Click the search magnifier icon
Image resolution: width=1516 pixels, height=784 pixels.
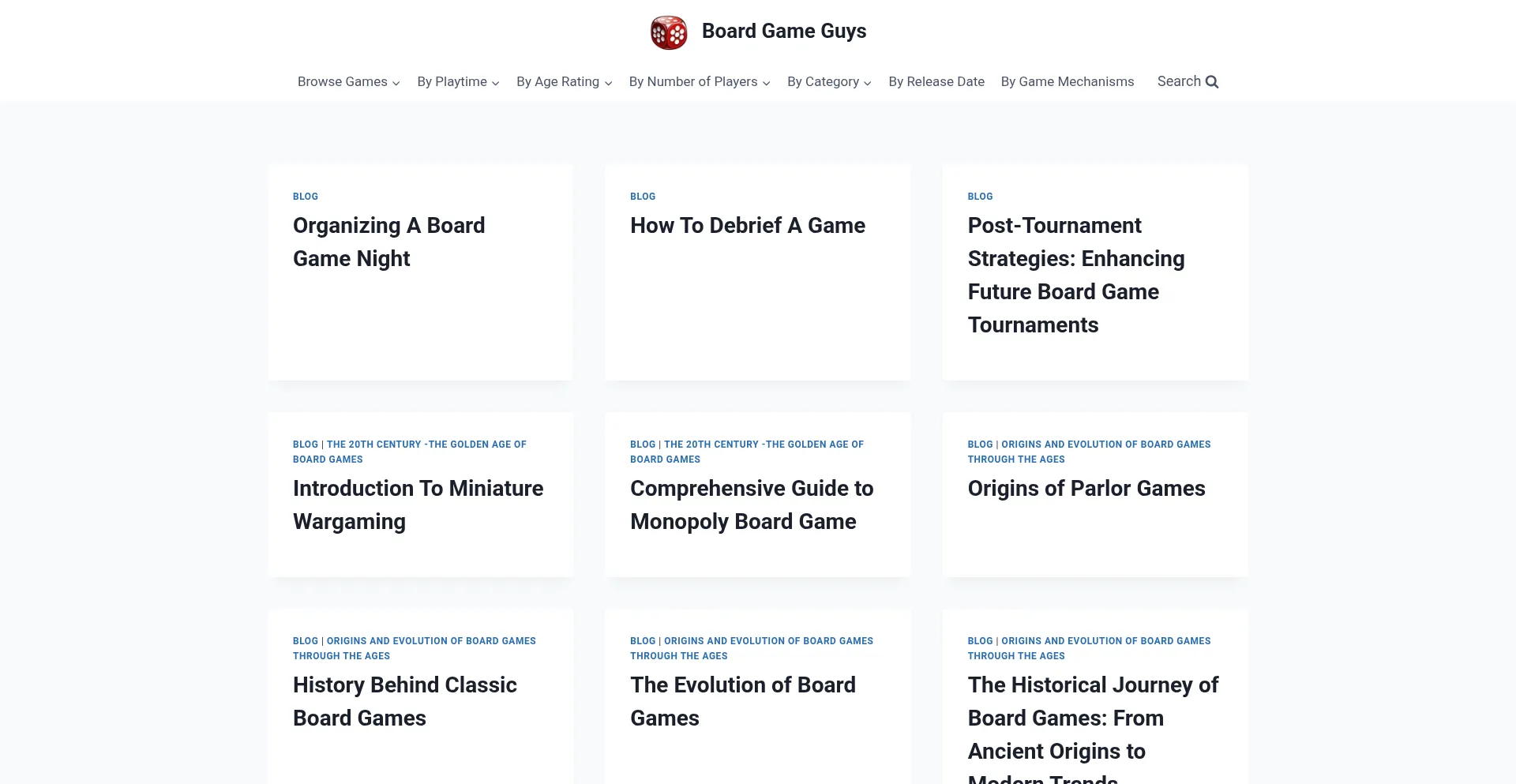tap(1212, 82)
